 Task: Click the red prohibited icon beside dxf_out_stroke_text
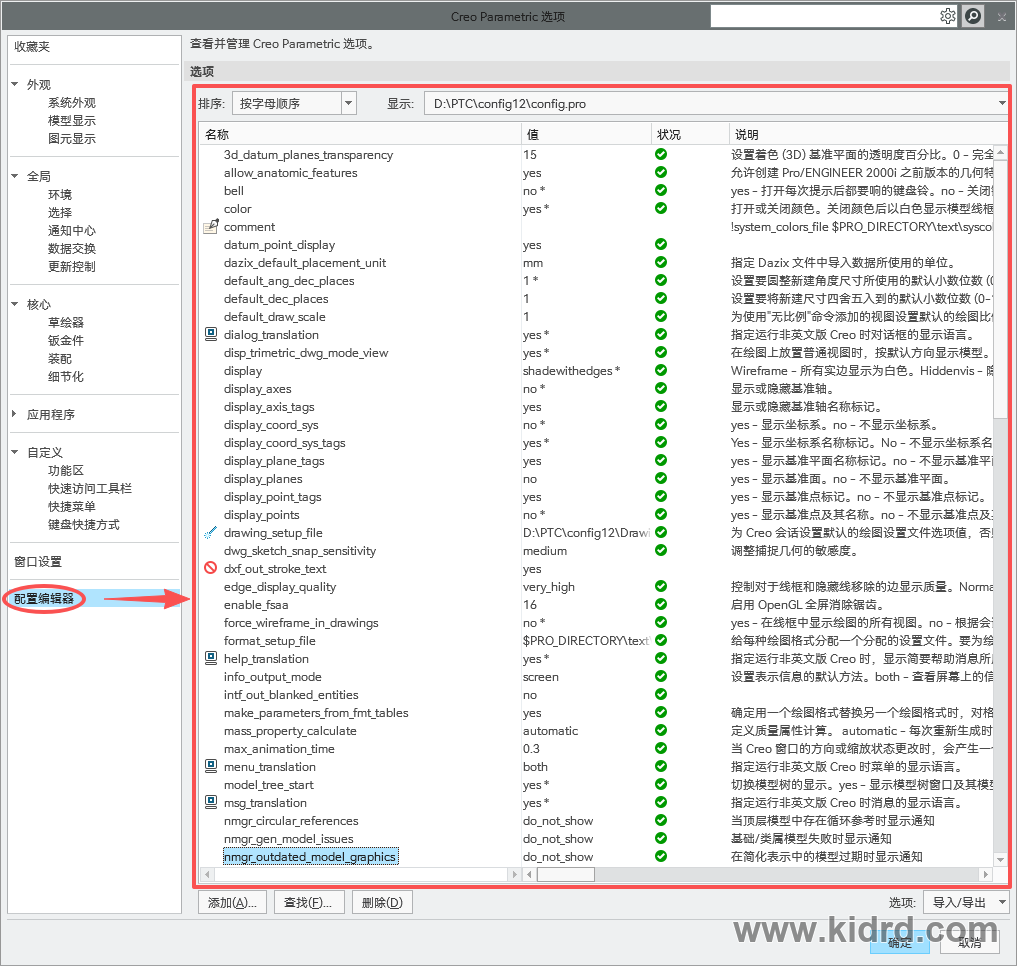[210, 568]
